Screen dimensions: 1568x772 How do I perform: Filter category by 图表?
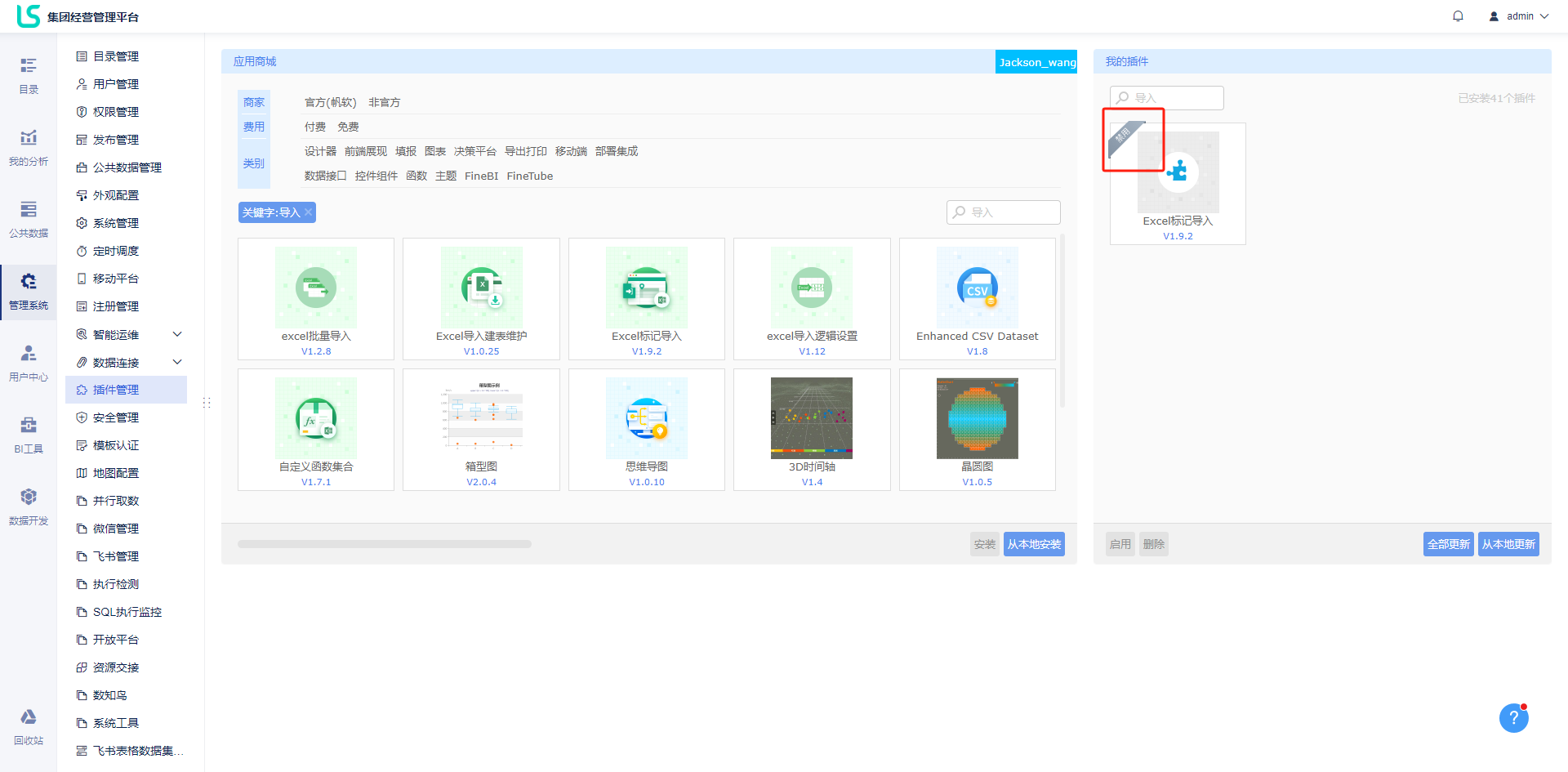[435, 151]
